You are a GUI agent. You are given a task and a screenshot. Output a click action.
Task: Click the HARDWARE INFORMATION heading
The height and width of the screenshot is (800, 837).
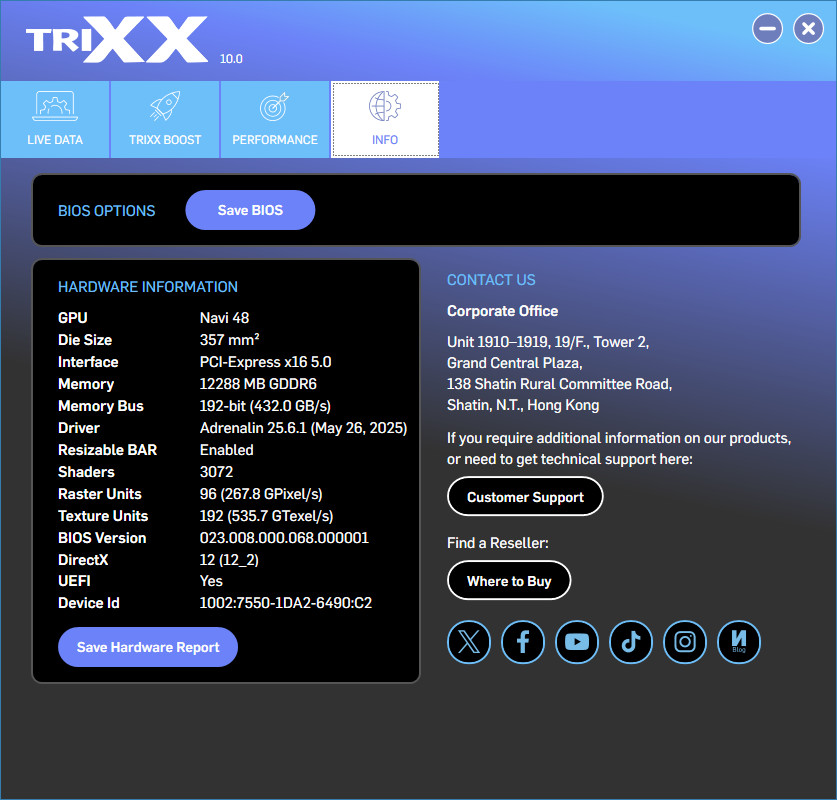click(148, 287)
